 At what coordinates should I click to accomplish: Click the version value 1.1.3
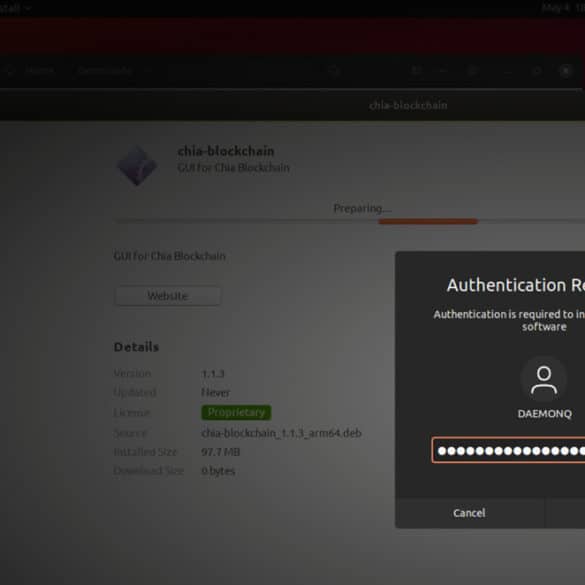(x=213, y=373)
